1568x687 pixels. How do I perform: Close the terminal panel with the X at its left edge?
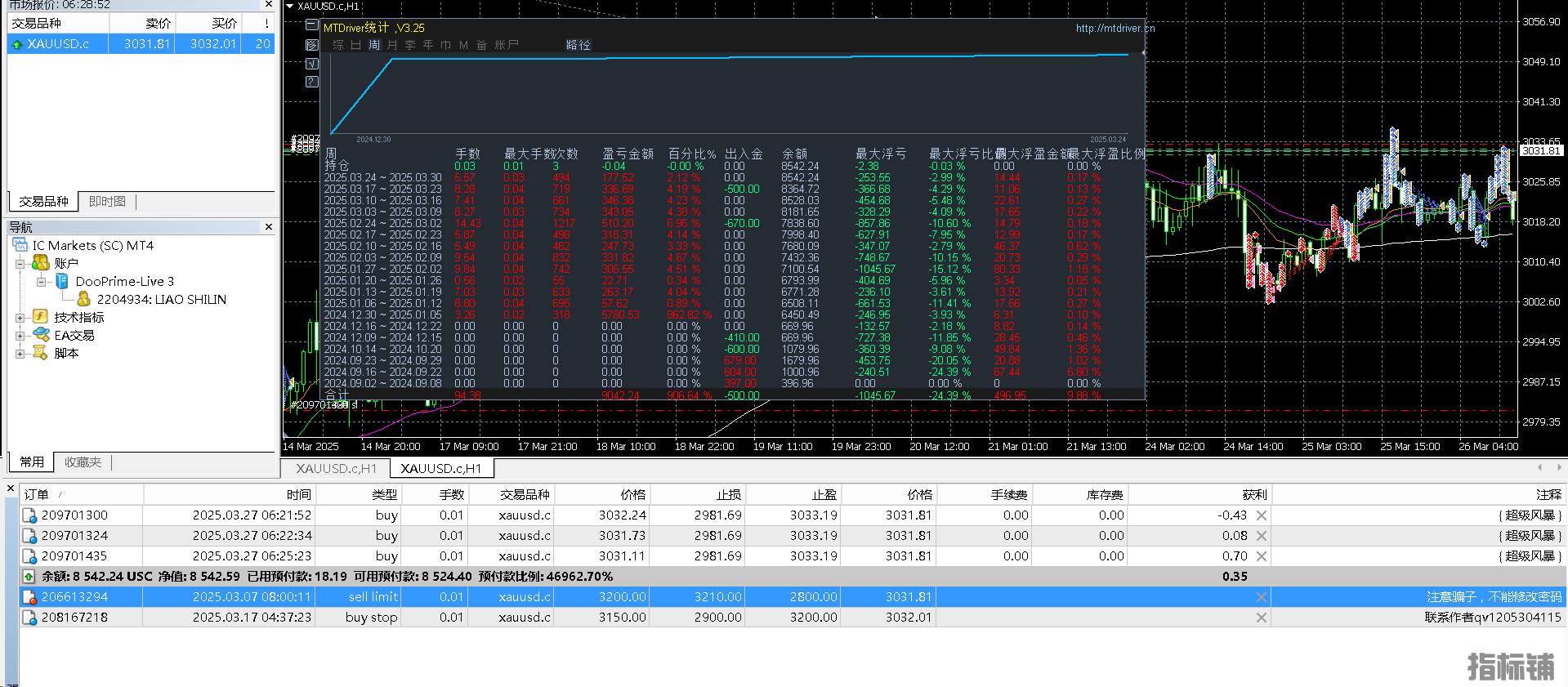11,488
